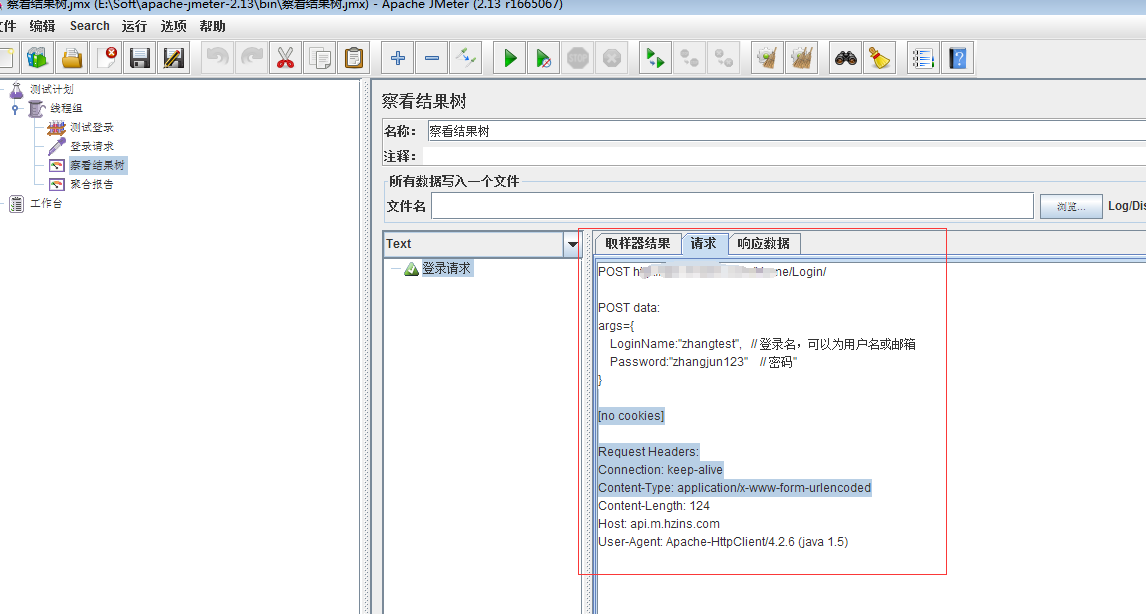The image size is (1146, 614).
Task: Click the binoculars Search icon
Action: coord(846,58)
